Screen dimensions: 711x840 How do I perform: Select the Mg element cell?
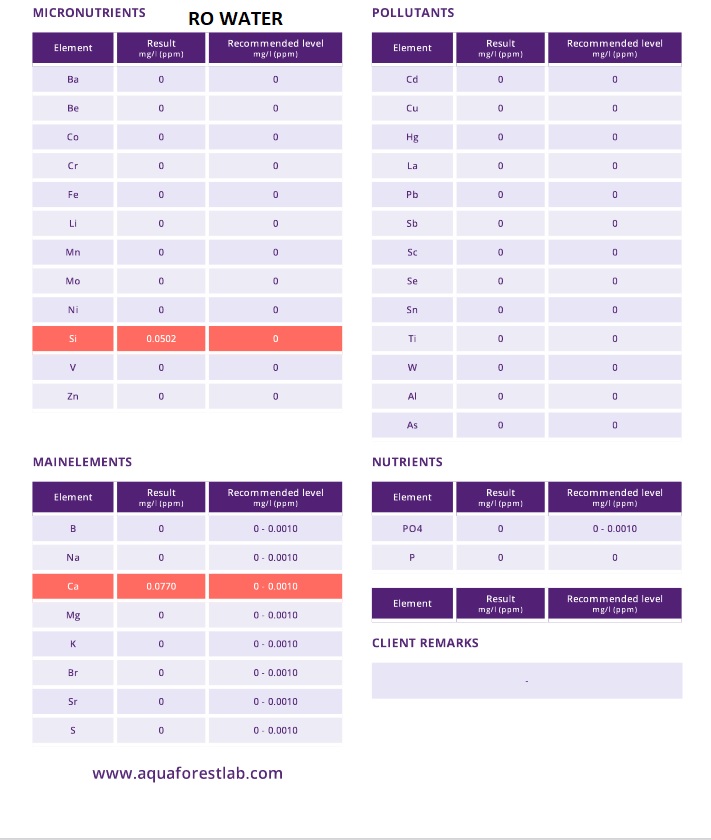pos(73,615)
